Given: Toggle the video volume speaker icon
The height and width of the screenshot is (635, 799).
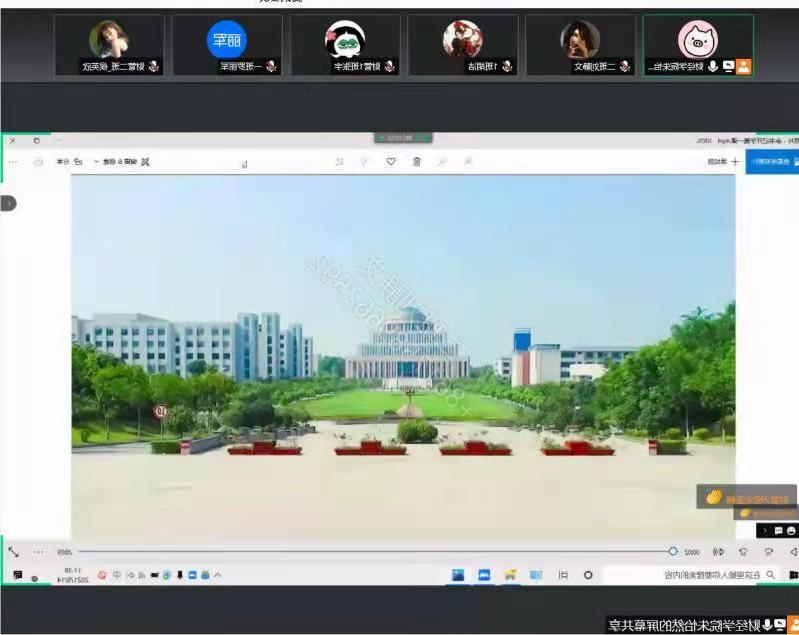Looking at the screenshot, I should click(718, 551).
